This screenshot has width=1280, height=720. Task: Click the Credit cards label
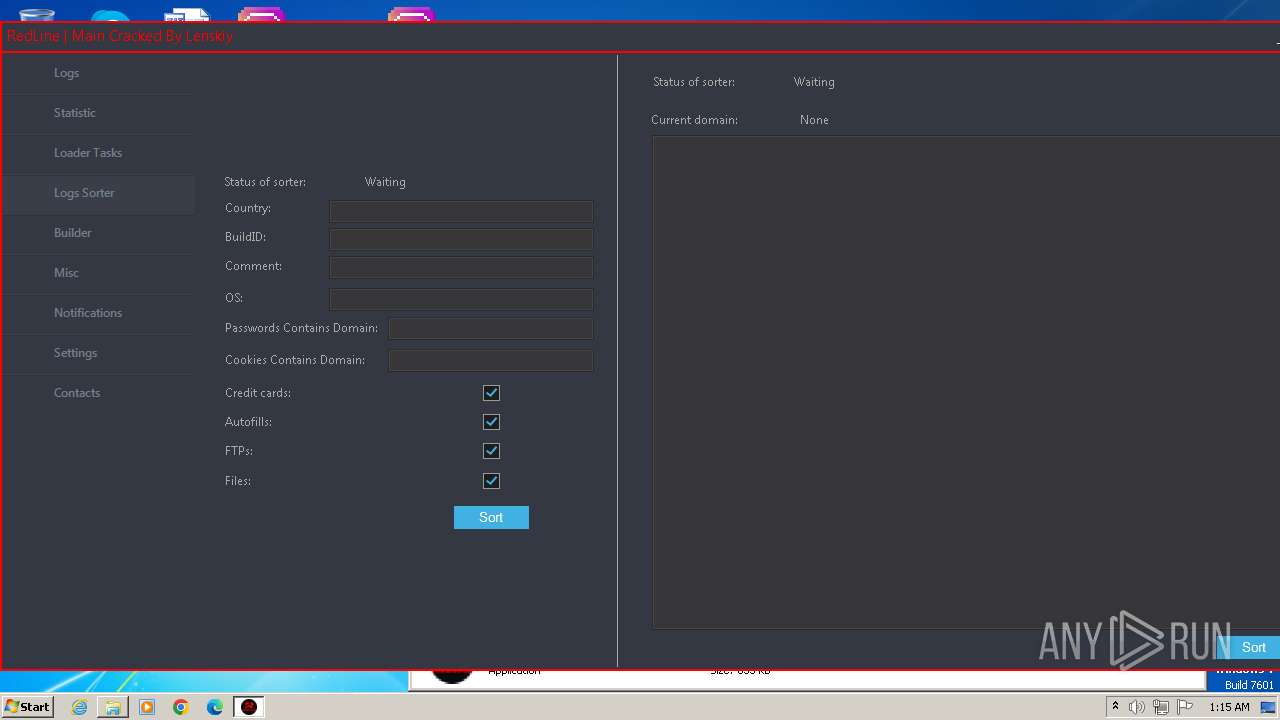pyautogui.click(x=258, y=393)
